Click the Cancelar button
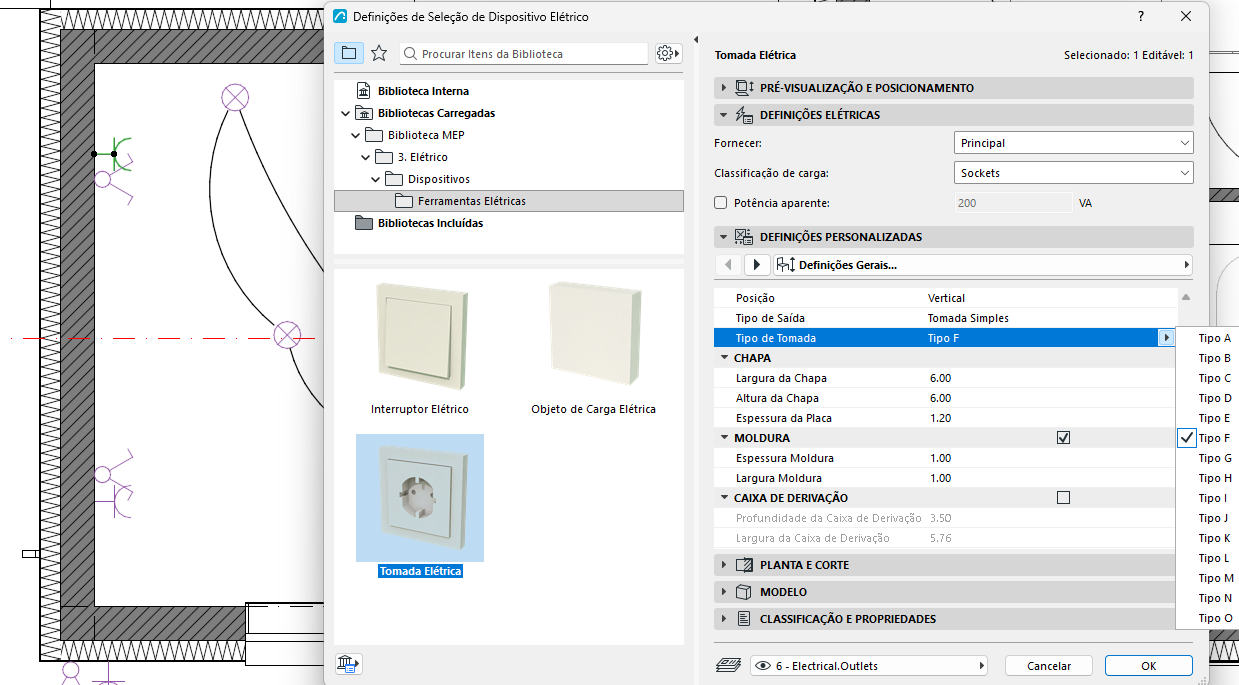 pyautogui.click(x=1049, y=666)
